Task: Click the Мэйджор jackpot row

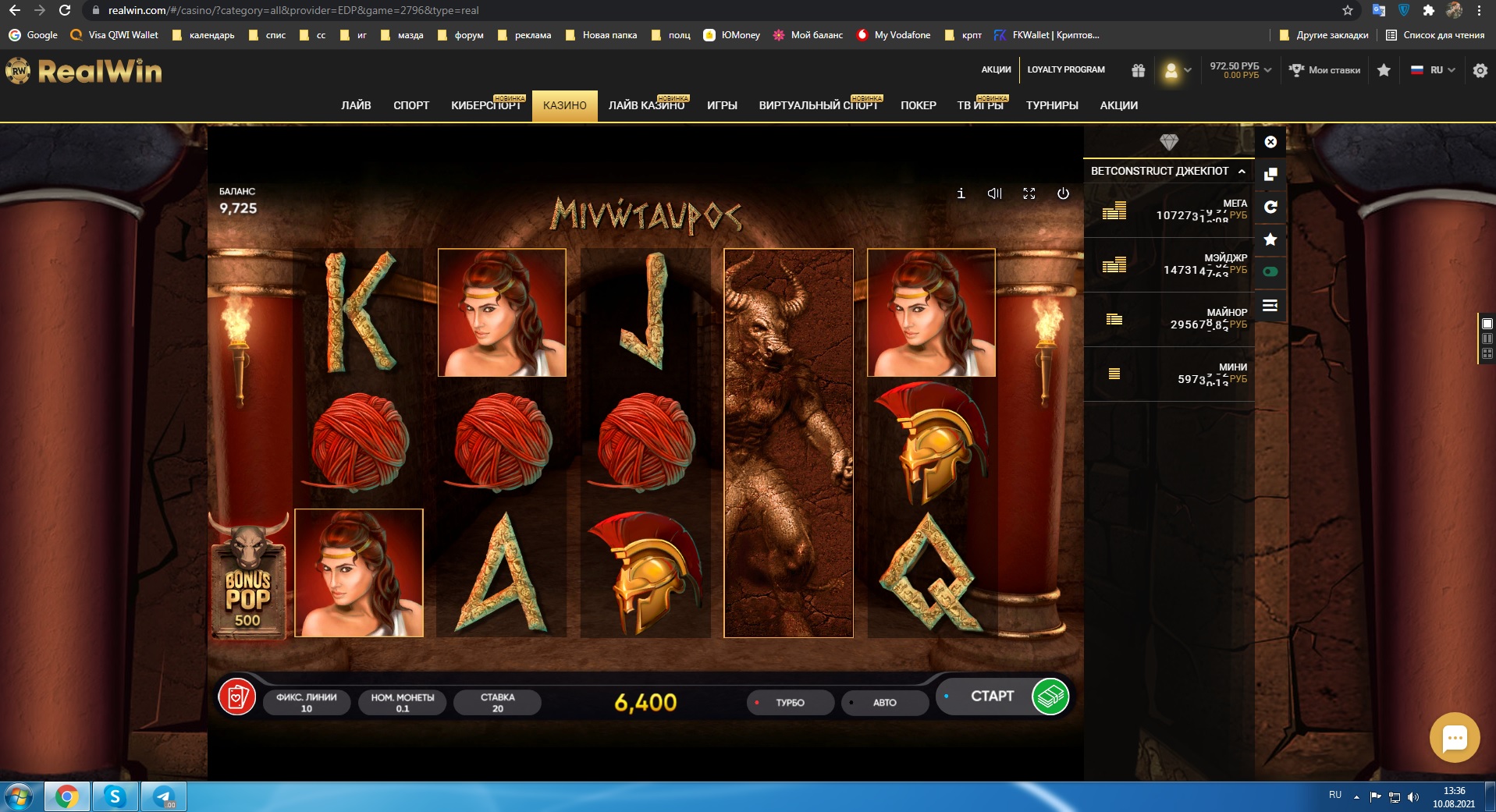Action: [1169, 265]
